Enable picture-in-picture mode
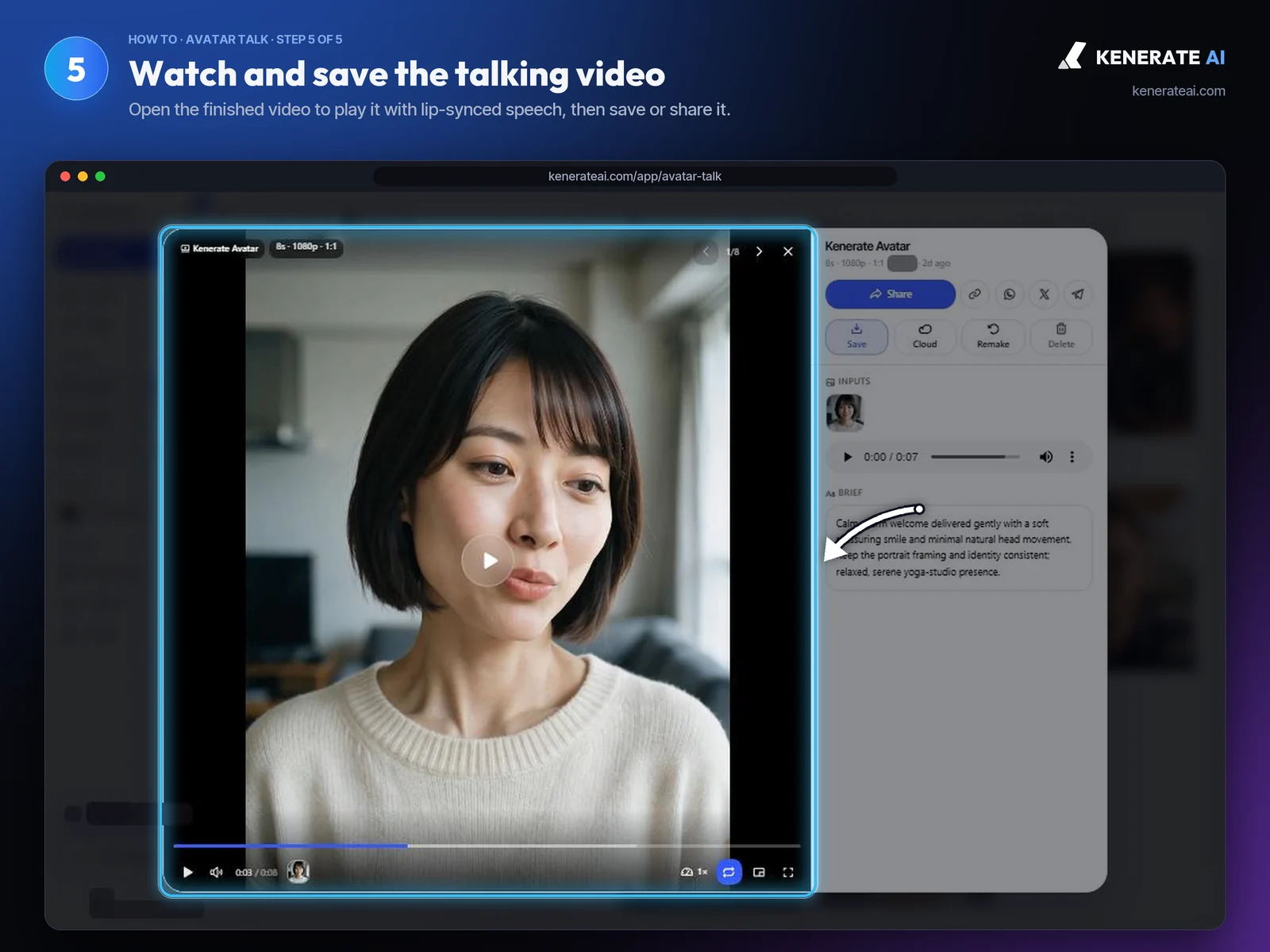 click(759, 872)
